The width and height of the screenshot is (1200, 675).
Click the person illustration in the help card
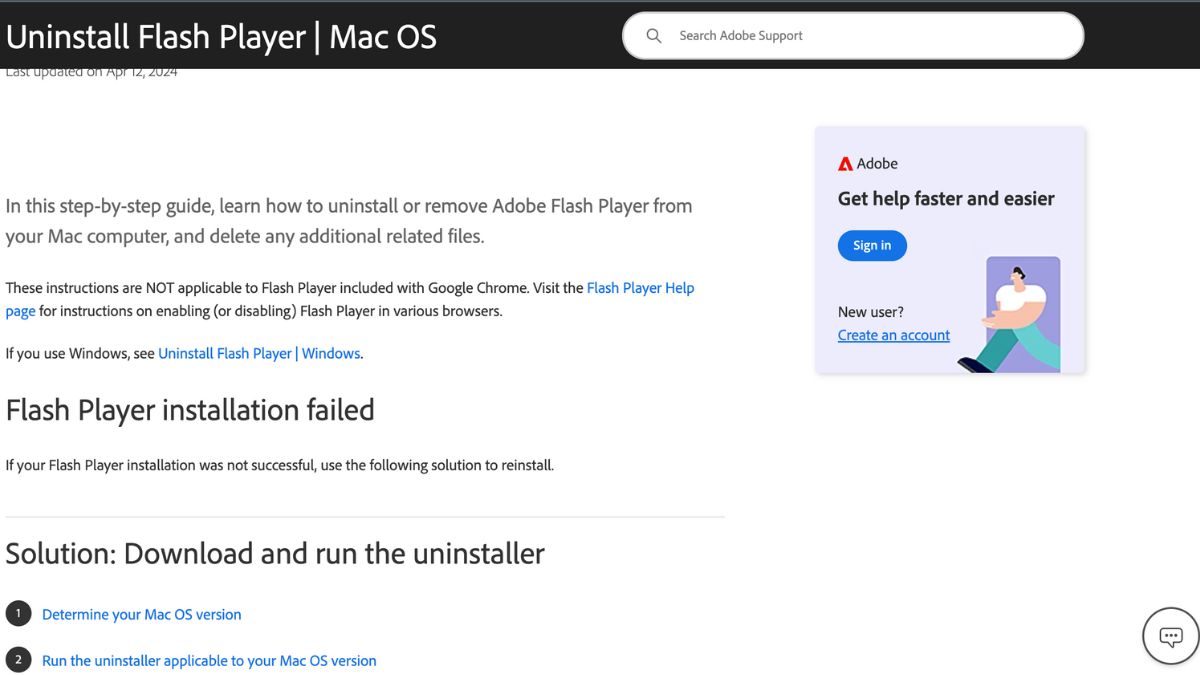pos(1020,312)
